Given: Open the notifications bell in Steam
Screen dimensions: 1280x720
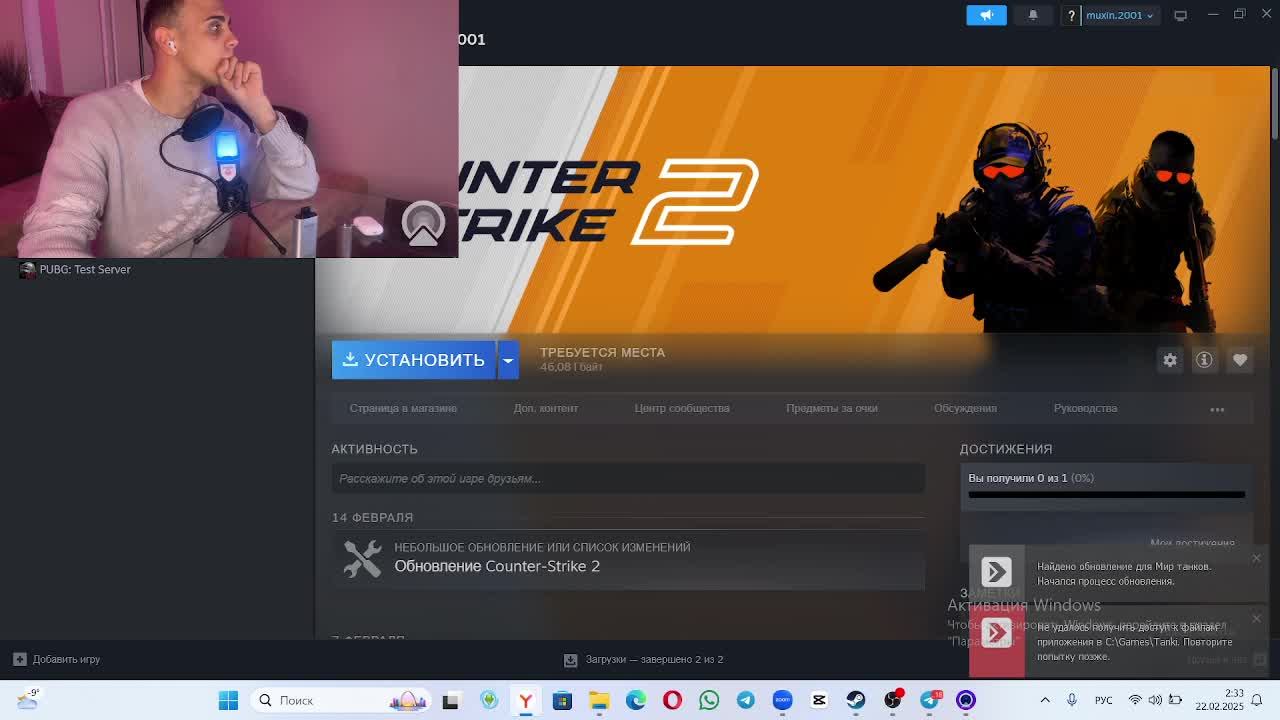Looking at the screenshot, I should 1033,15.
